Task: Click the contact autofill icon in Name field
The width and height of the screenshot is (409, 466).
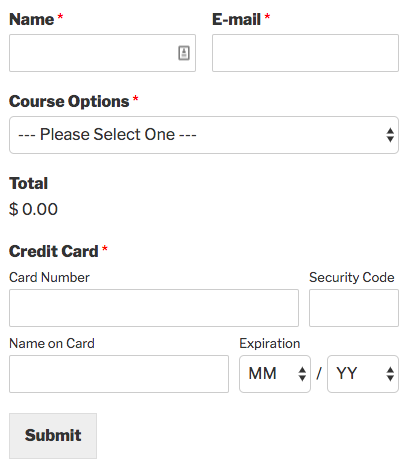Action: tap(184, 53)
